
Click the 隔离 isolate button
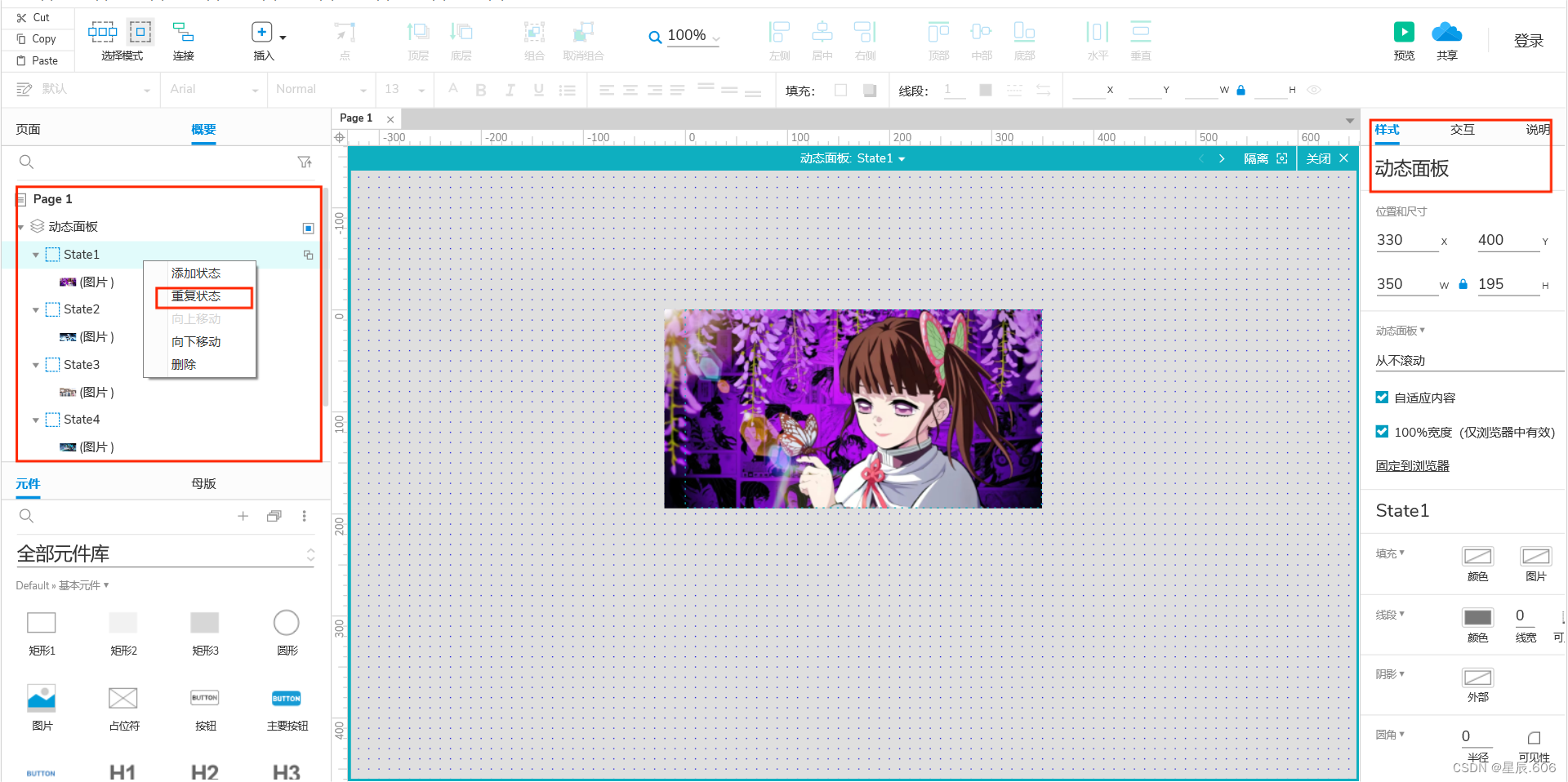(1265, 158)
